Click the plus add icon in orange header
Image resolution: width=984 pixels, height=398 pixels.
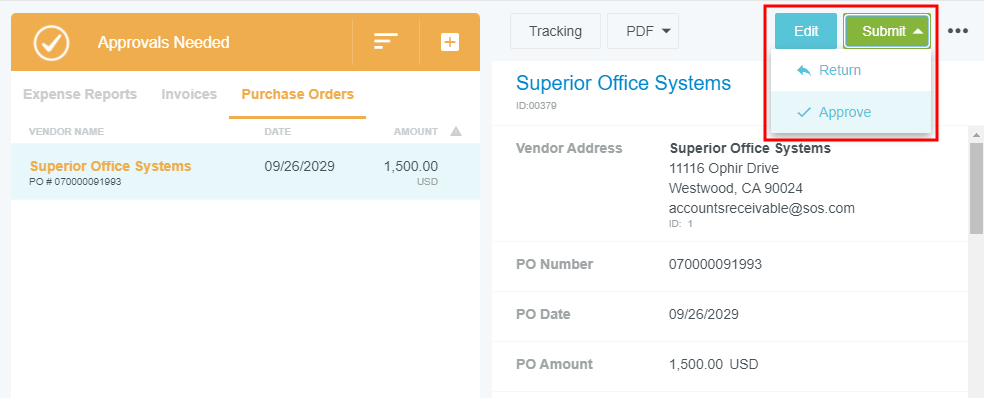pyautogui.click(x=450, y=42)
